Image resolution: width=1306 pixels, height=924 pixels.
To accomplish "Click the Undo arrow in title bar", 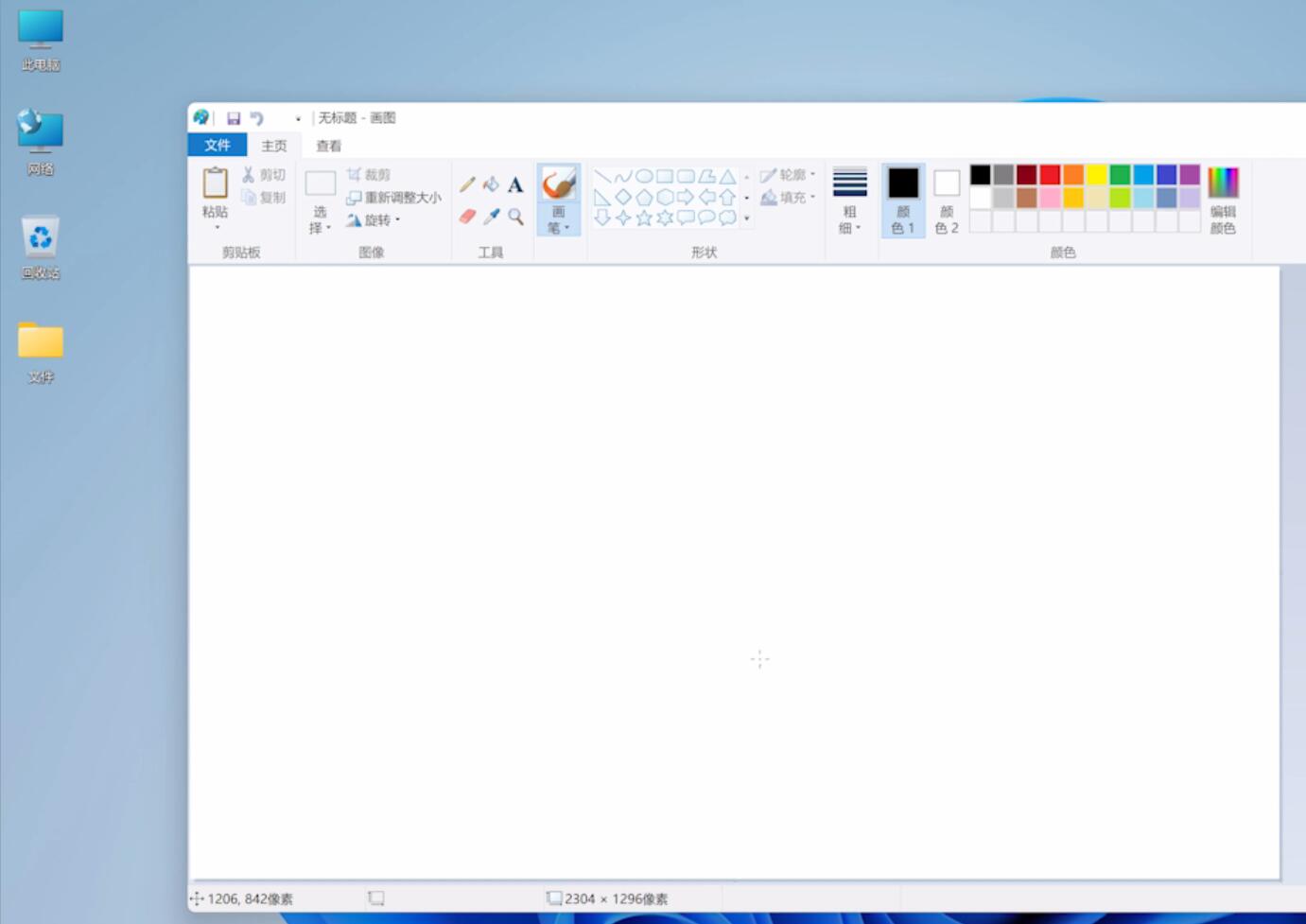I will point(257,118).
